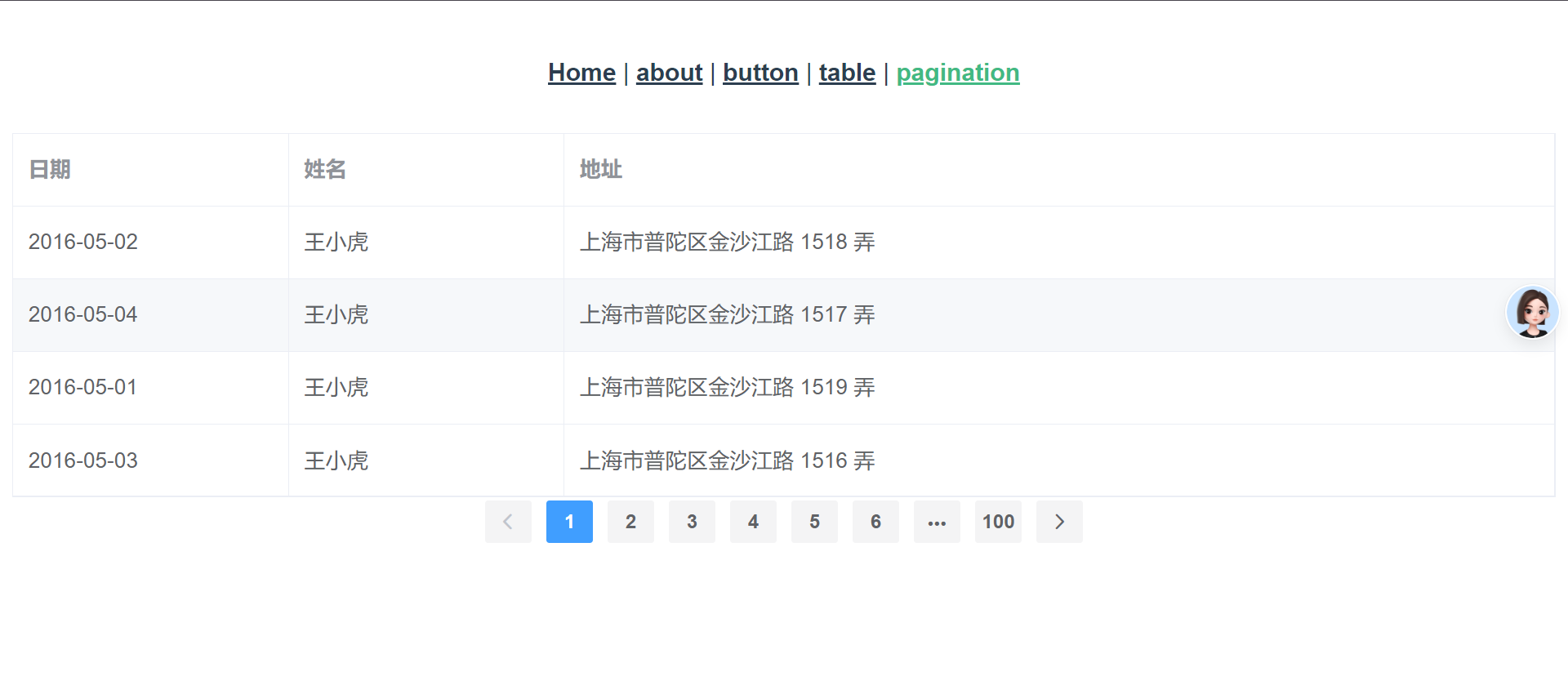
Task: Select page 3 in the pager
Action: point(692,522)
